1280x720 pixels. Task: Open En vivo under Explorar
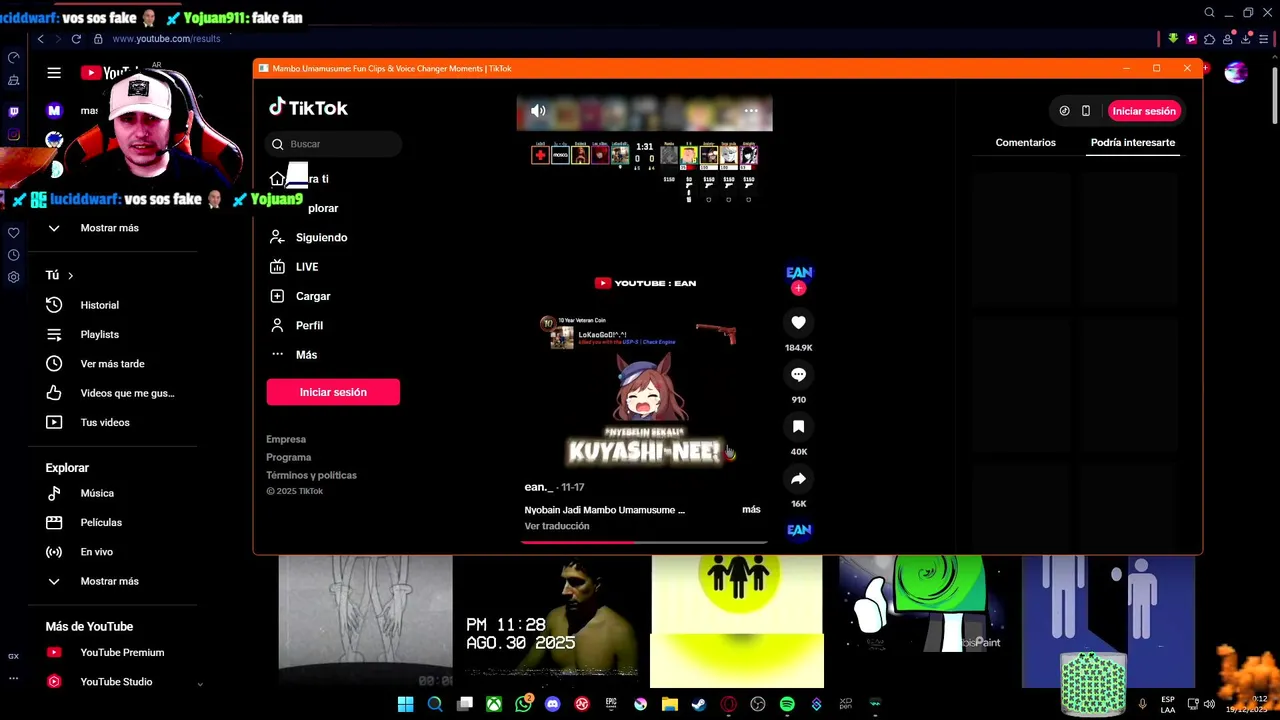[x=96, y=552]
